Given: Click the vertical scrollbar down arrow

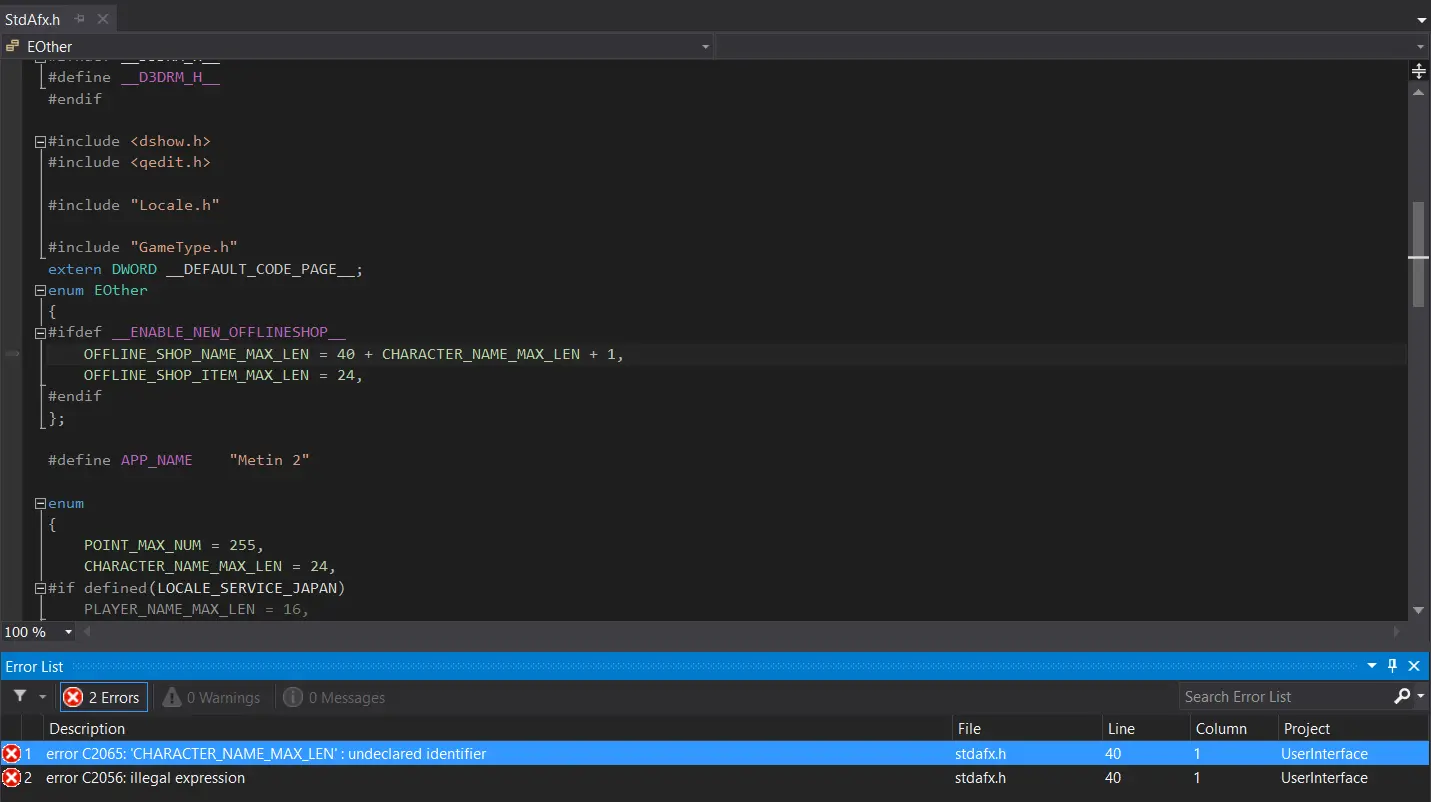Looking at the screenshot, I should (x=1418, y=610).
